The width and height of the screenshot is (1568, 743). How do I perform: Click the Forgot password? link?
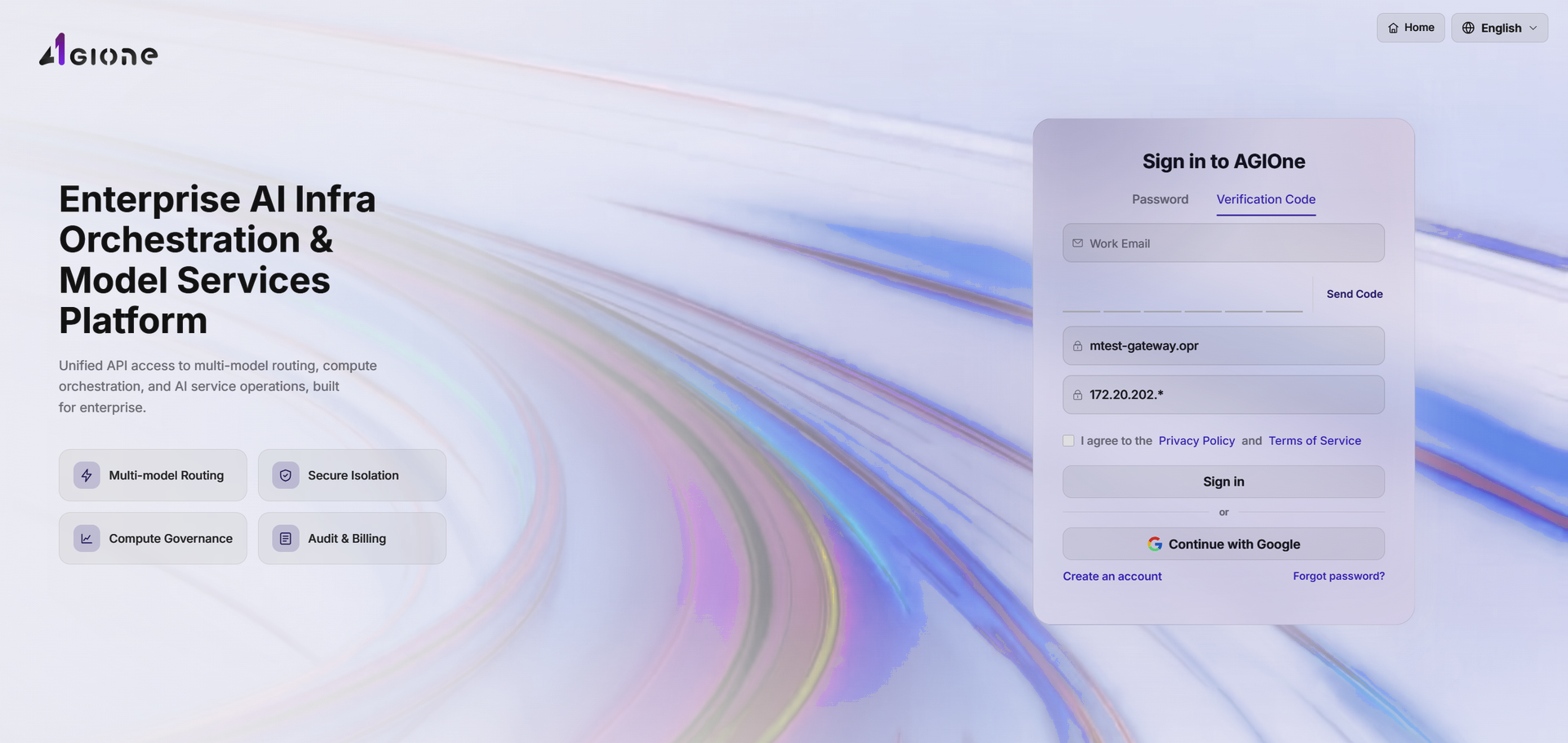(x=1339, y=576)
